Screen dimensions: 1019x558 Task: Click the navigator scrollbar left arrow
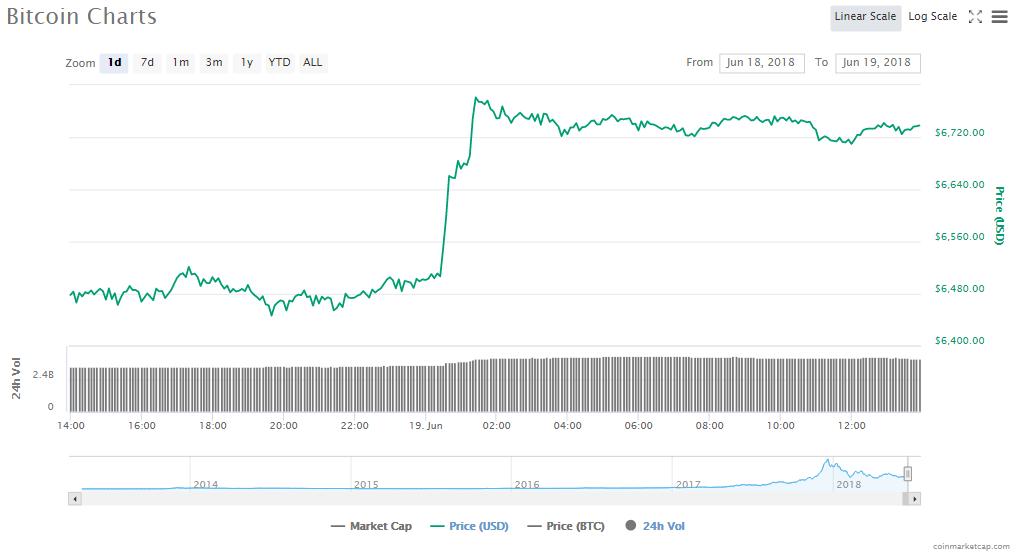[x=74, y=498]
